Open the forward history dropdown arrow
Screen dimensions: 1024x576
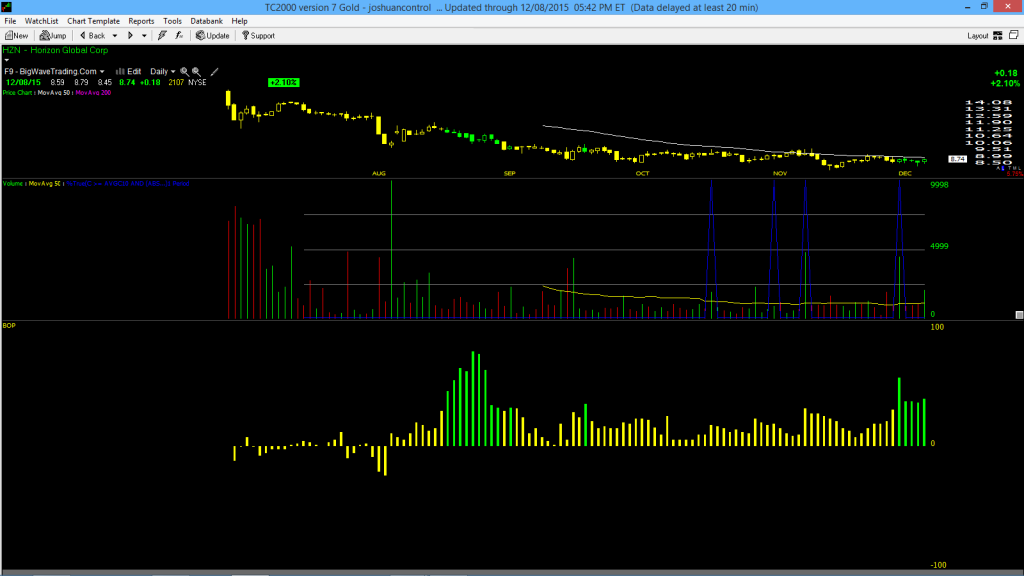(x=144, y=36)
